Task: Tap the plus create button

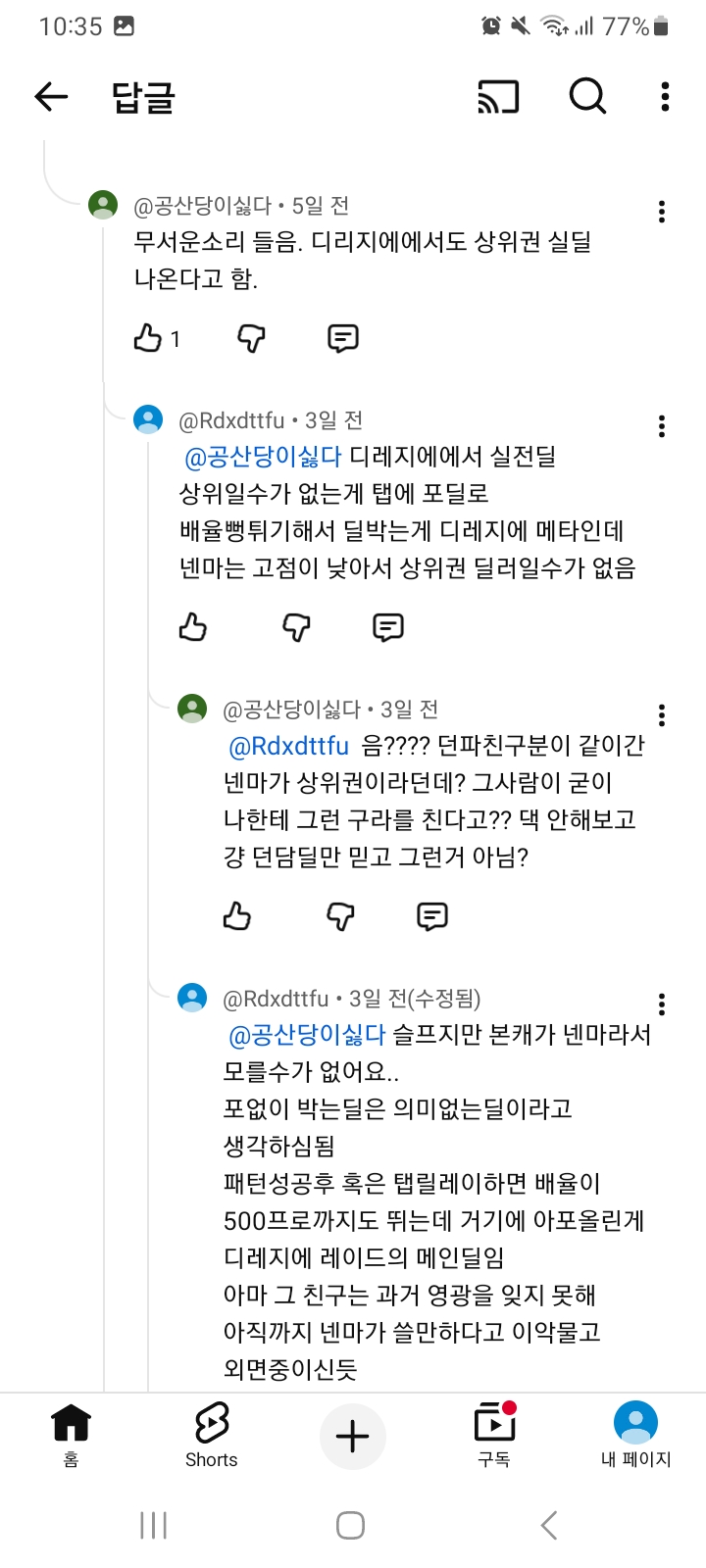Action: point(352,1437)
